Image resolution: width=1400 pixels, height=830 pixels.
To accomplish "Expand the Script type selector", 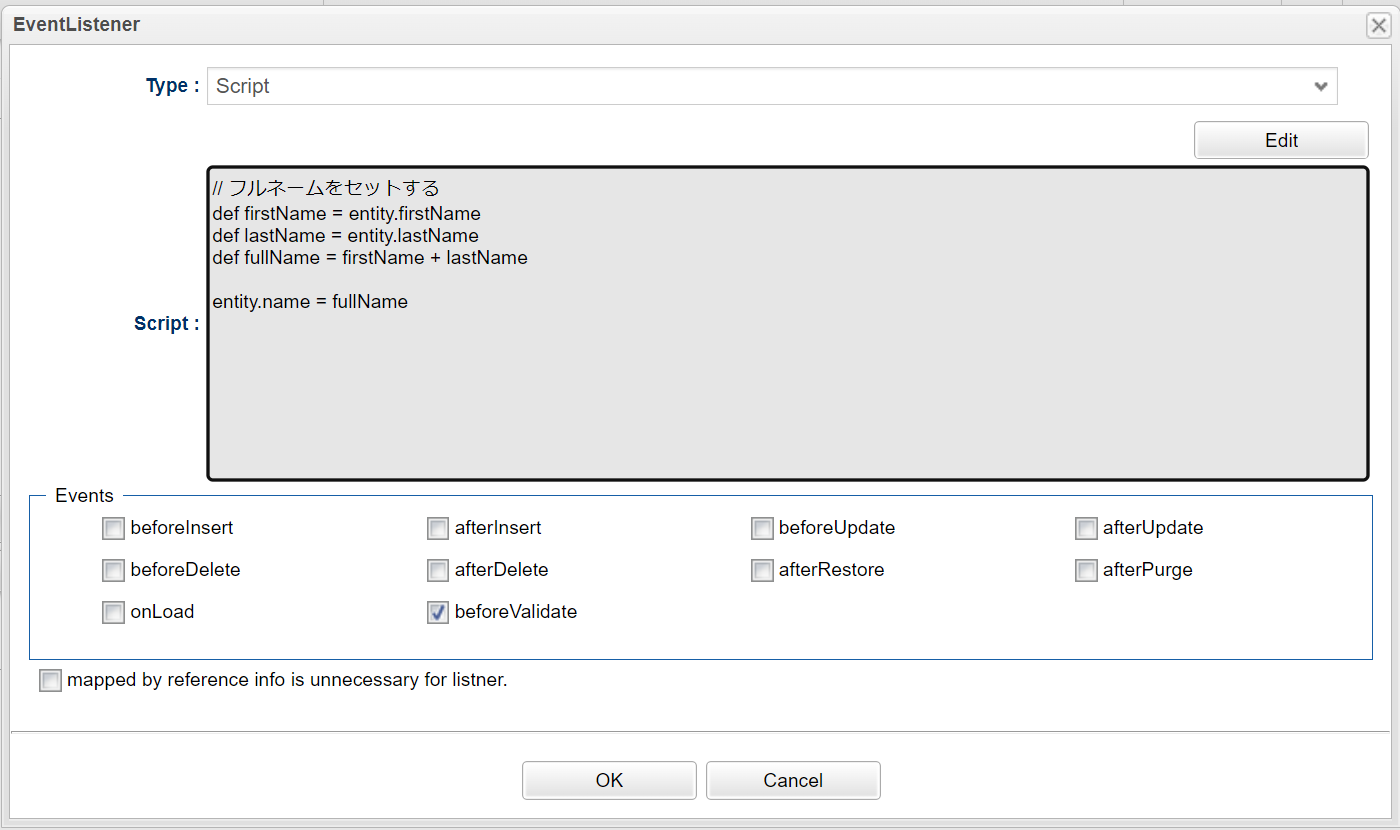I will point(770,86).
